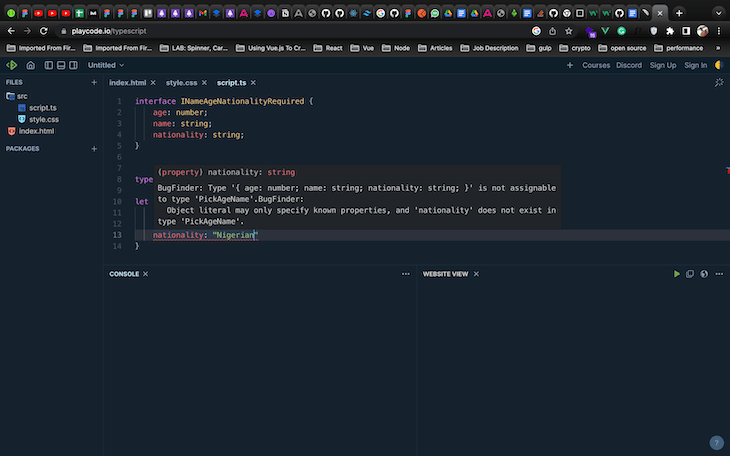
Task: Open the Untitled project dropdown
Action: 106,65
